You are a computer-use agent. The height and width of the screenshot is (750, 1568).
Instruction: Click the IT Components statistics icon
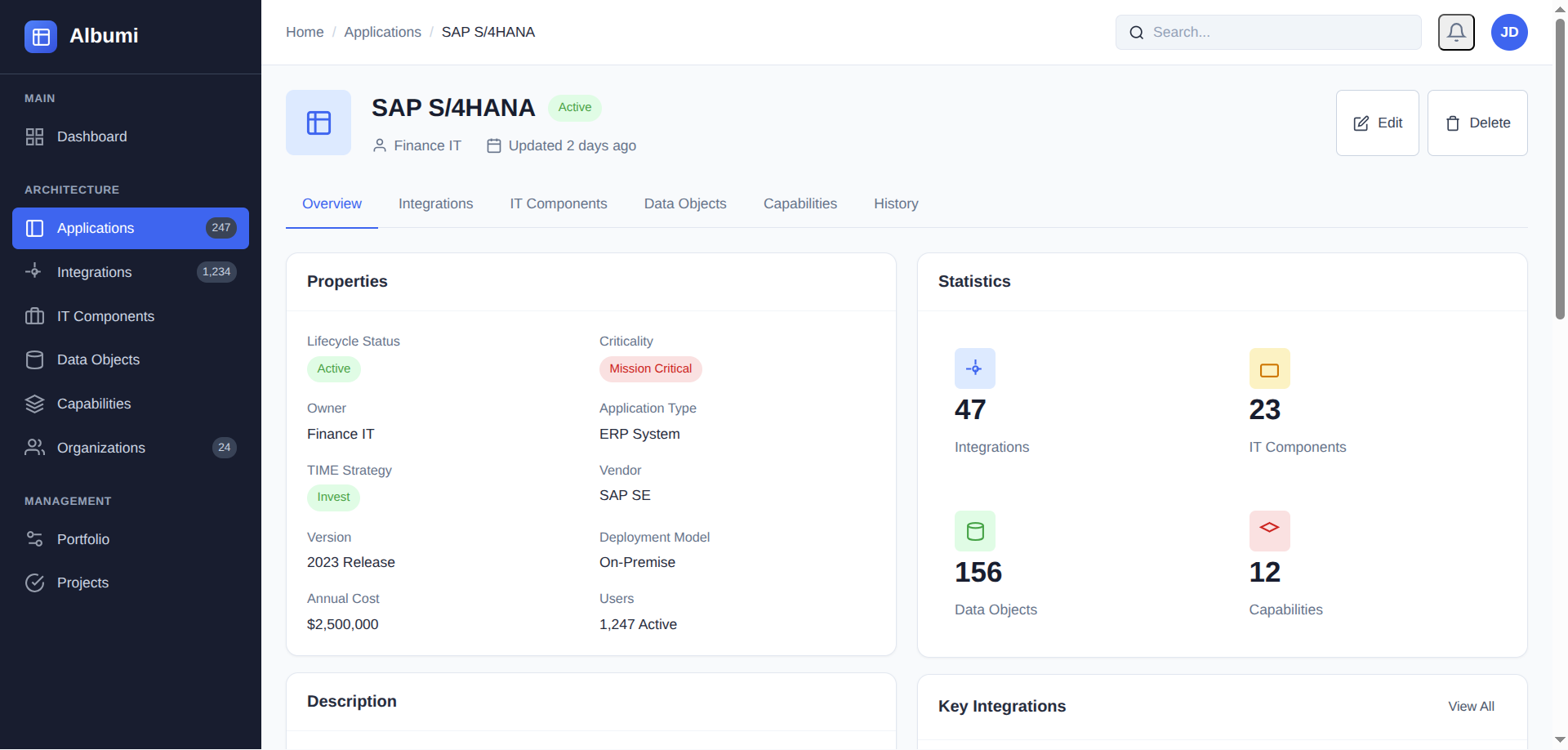[x=1269, y=368]
